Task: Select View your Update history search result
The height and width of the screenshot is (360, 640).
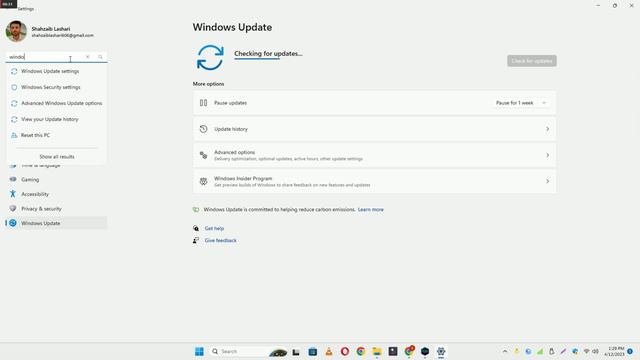Action: point(57,119)
